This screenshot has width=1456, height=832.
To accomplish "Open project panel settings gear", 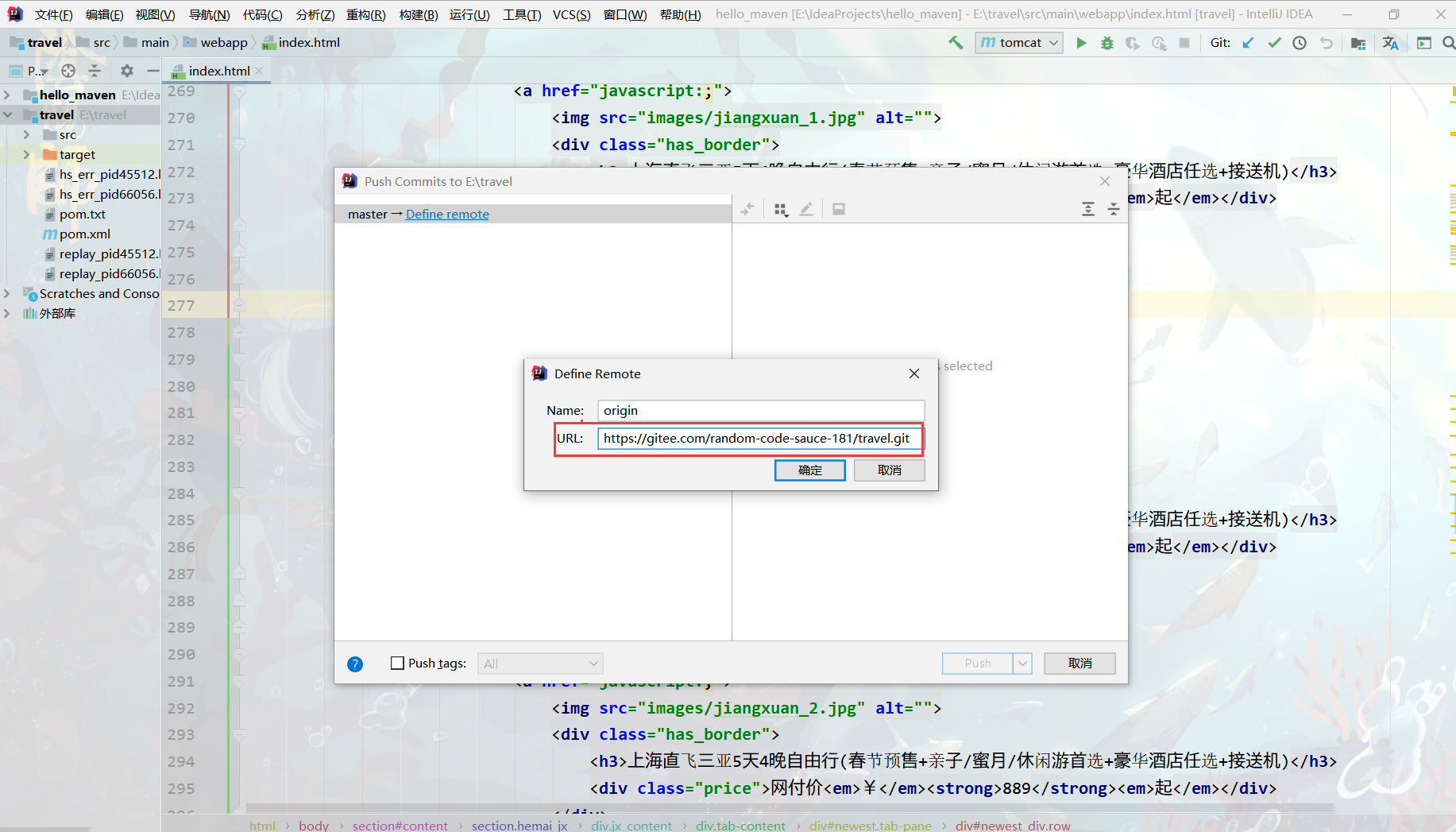I will point(127,71).
